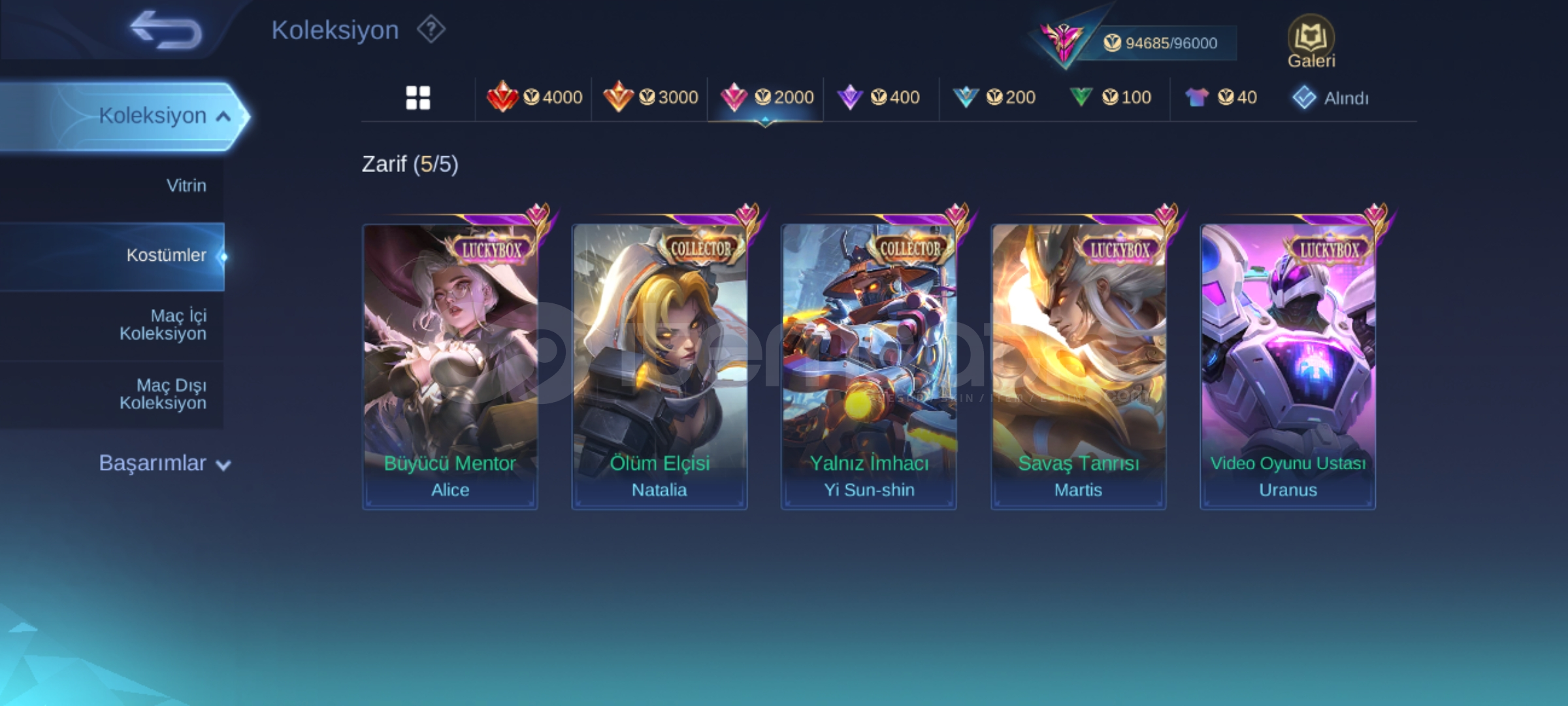
Task: Open the Galeri book icon
Action: 1311,42
